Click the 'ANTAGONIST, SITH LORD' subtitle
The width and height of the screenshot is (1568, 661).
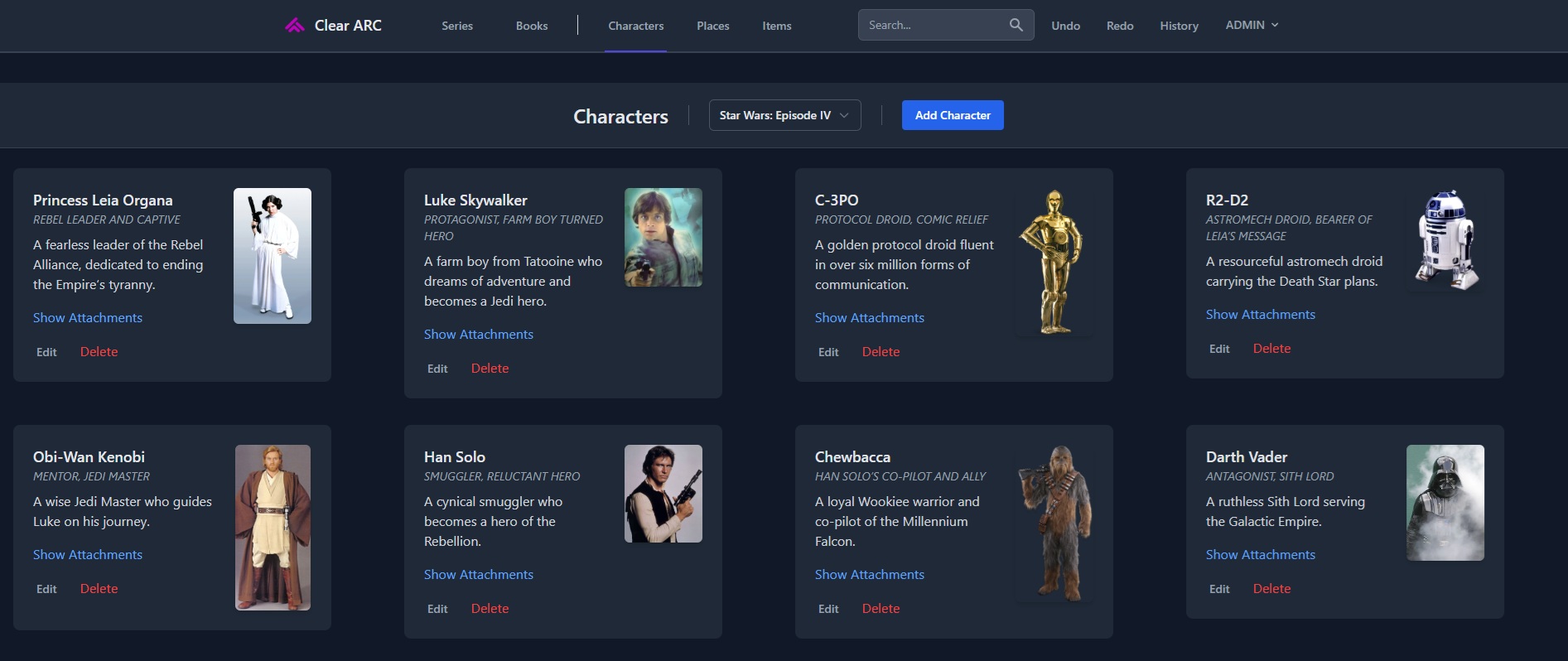(1270, 476)
